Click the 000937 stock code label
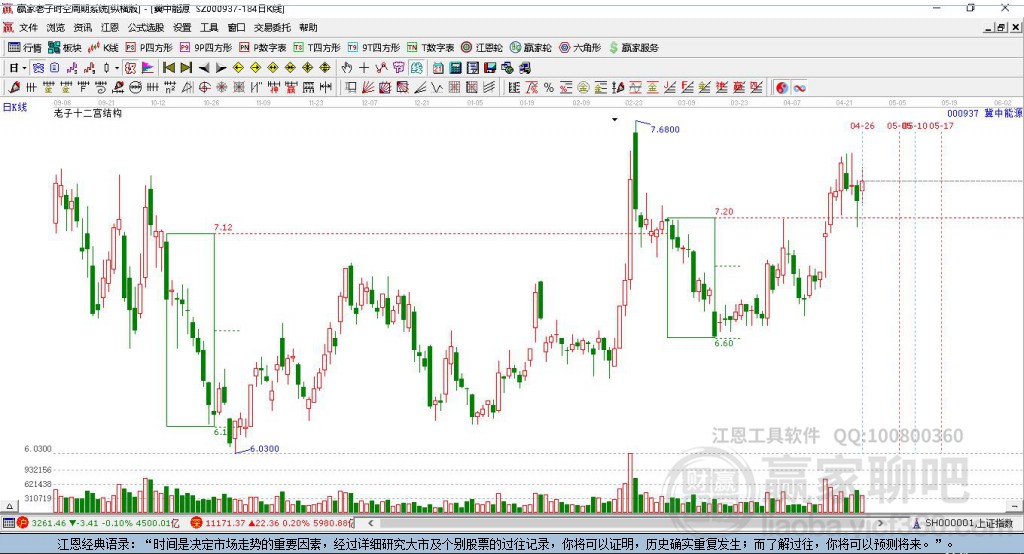Screen dimensions: 1024x554 pyautogui.click(x=963, y=113)
